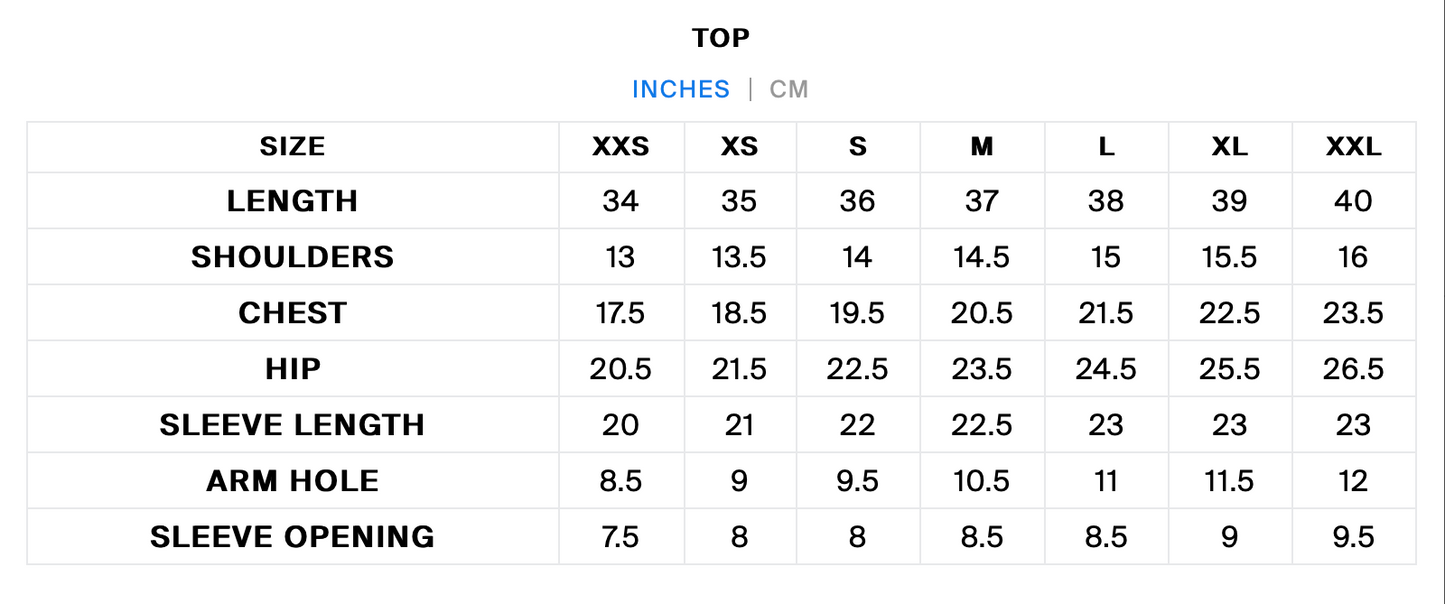Click the XXS sleeve opening value 7.5
The image size is (1445, 604).
[620, 537]
